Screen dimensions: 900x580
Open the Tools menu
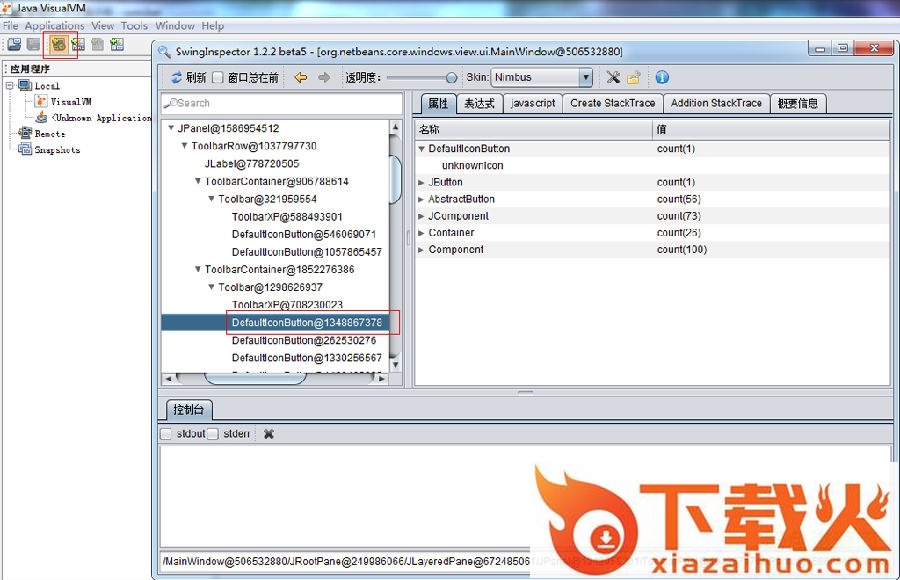(134, 26)
